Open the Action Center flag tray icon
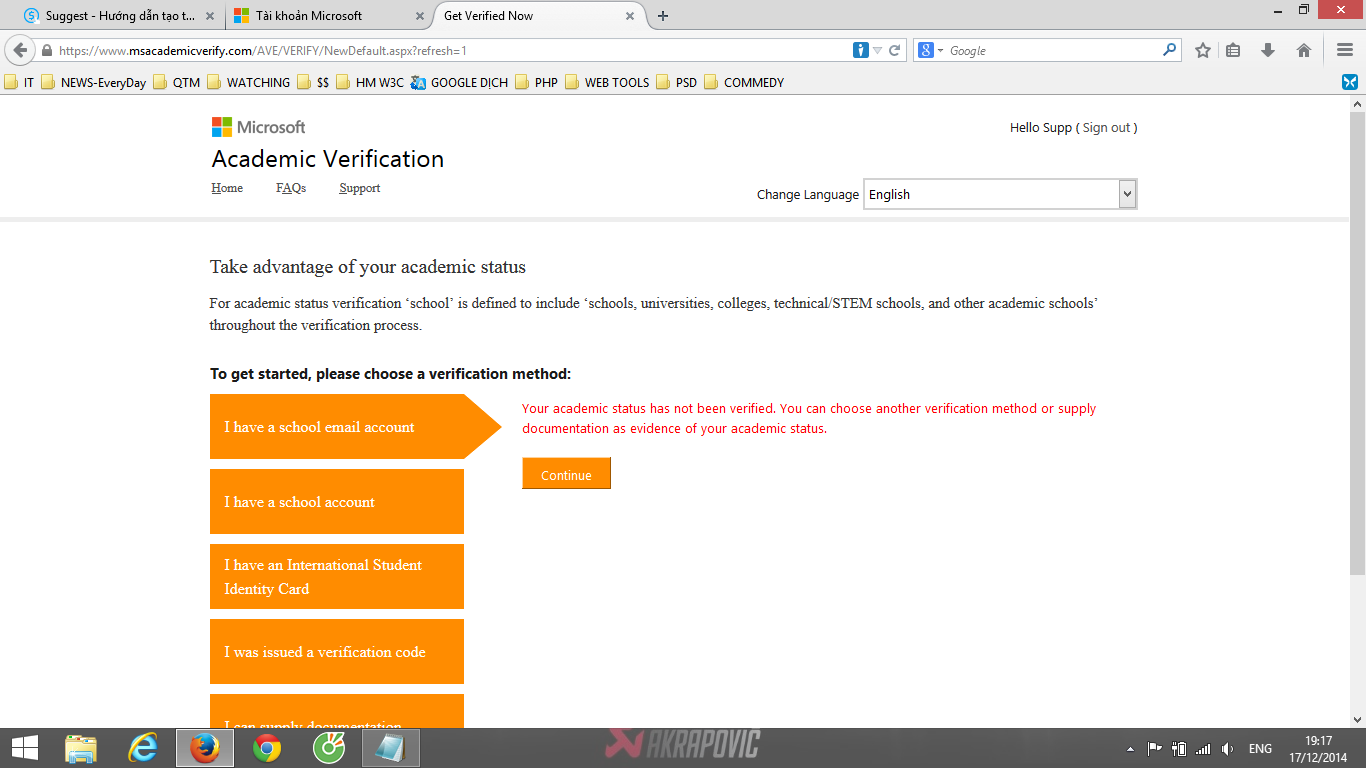 coord(1154,749)
